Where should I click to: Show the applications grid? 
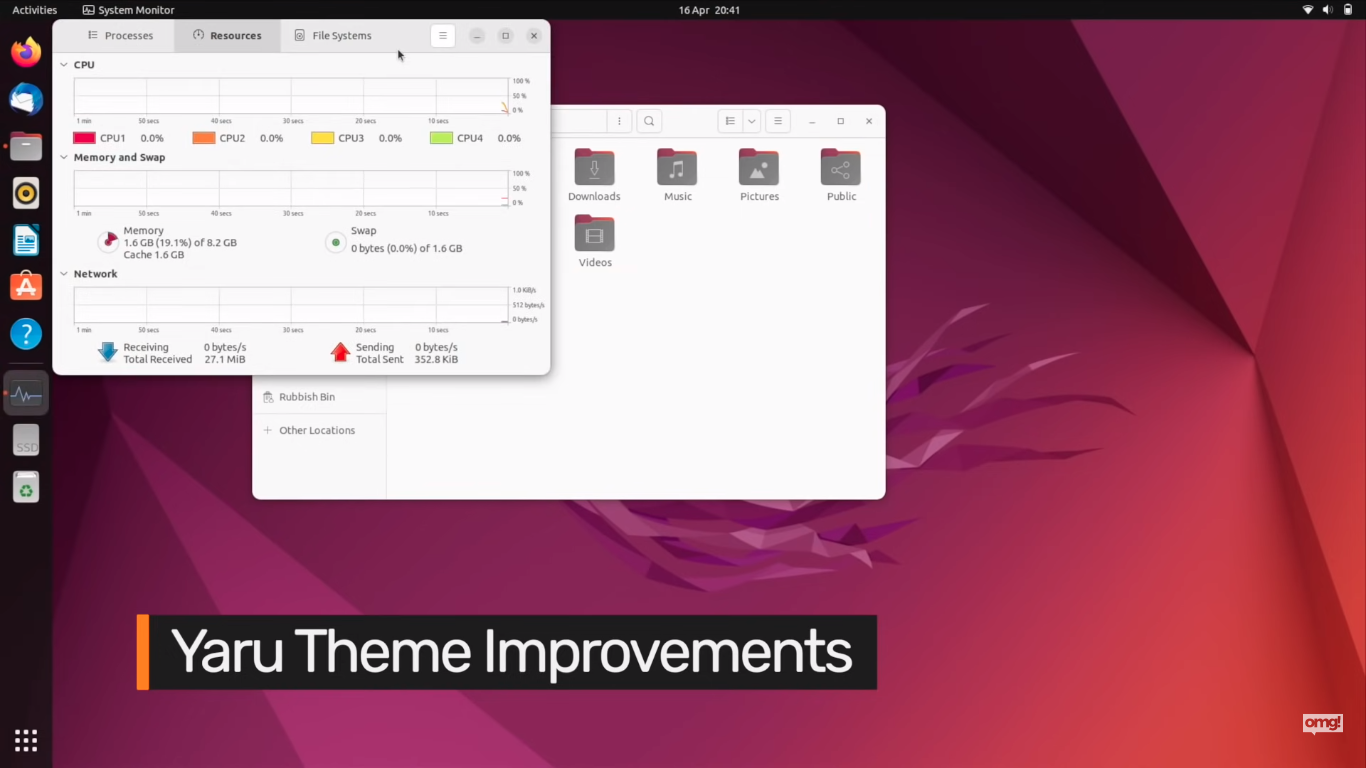click(x=26, y=740)
